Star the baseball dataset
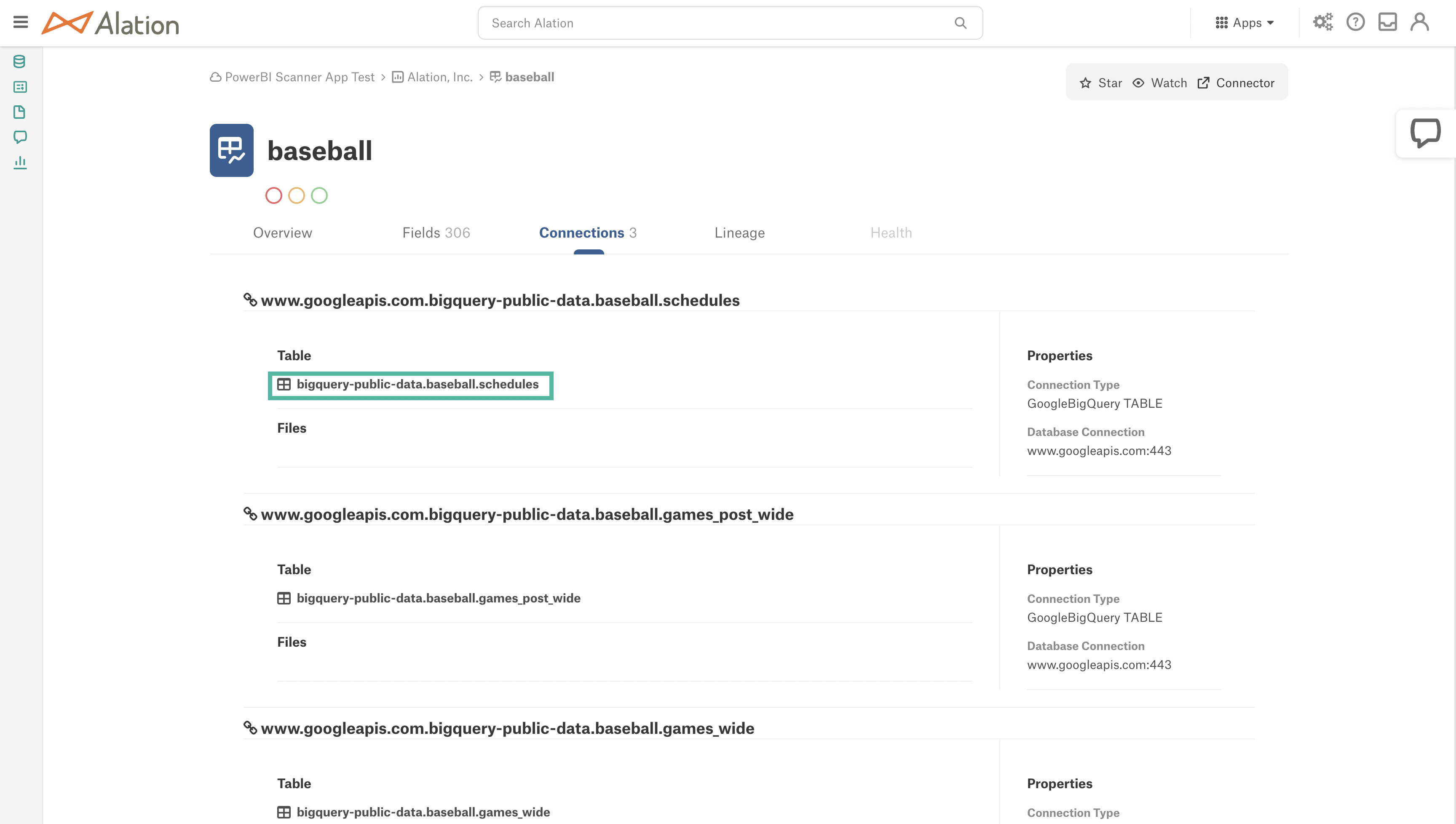 [x=1100, y=83]
